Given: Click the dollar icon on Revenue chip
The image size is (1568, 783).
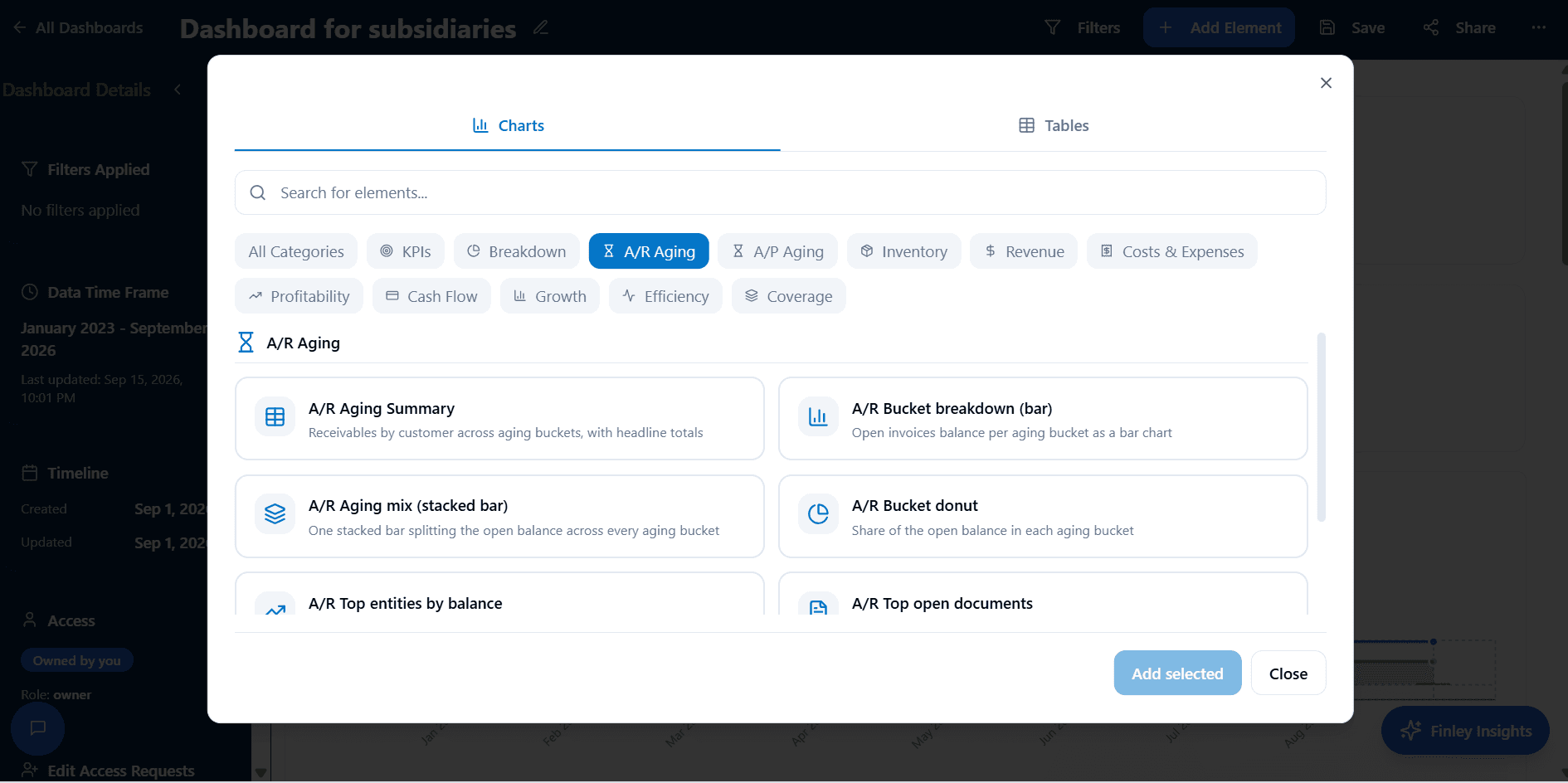Looking at the screenshot, I should tap(991, 250).
